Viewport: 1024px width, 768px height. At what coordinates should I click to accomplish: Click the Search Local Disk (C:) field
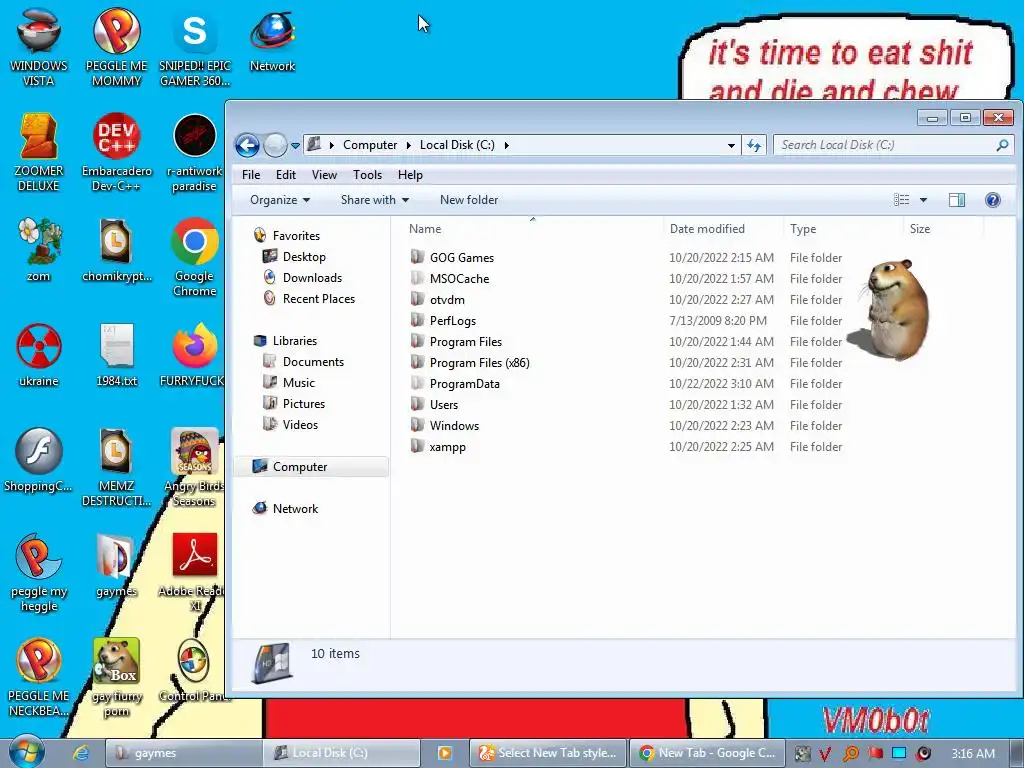tap(893, 145)
